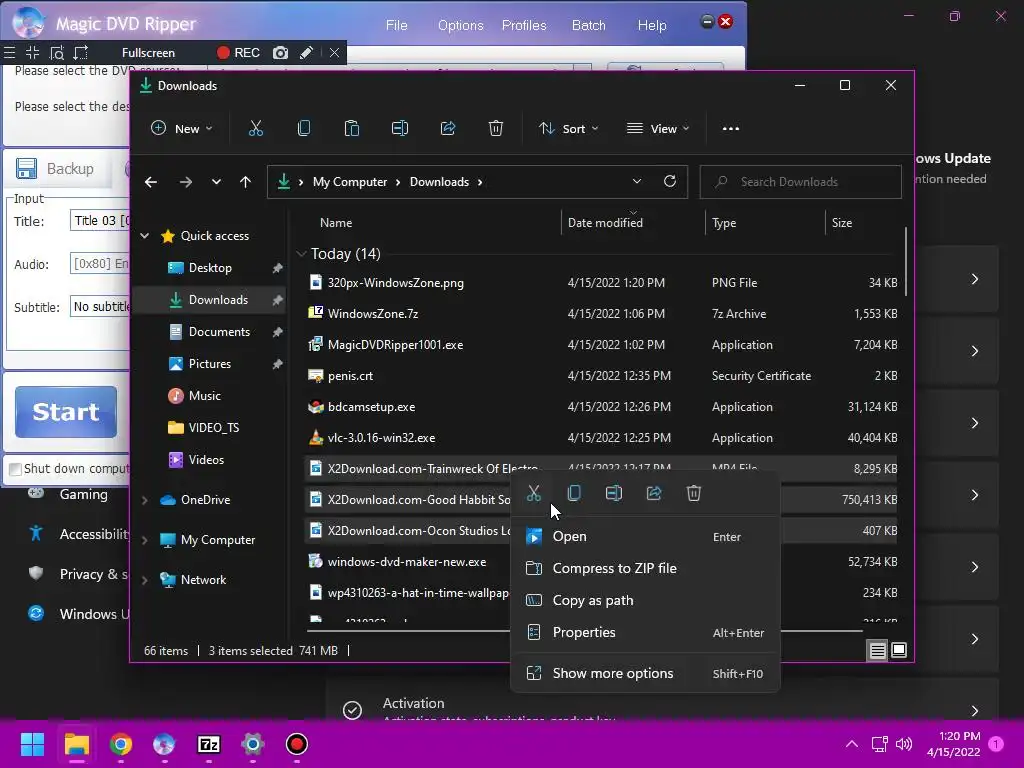The height and width of the screenshot is (768, 1024).
Task: Close the recorder toolbar with X
Action: [x=334, y=53]
